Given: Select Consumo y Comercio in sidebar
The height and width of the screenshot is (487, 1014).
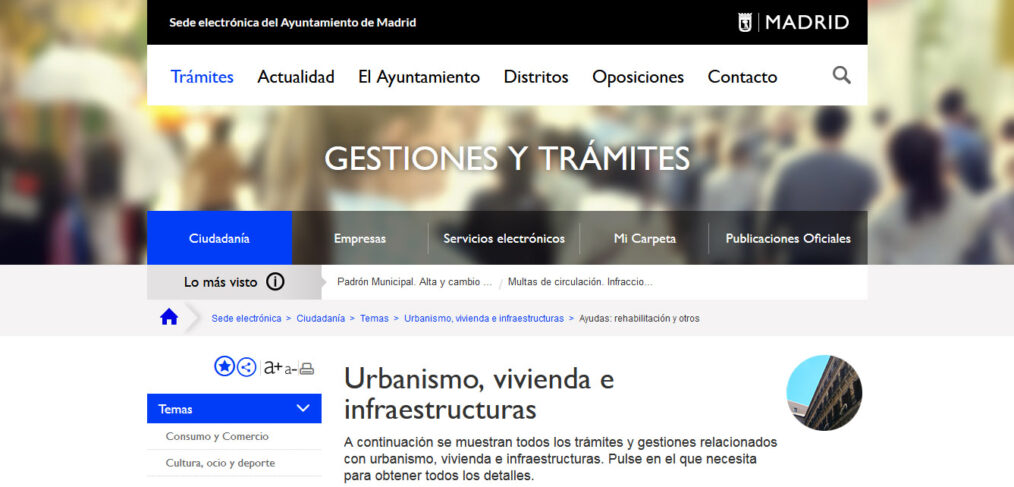Looking at the screenshot, I should 217,436.
